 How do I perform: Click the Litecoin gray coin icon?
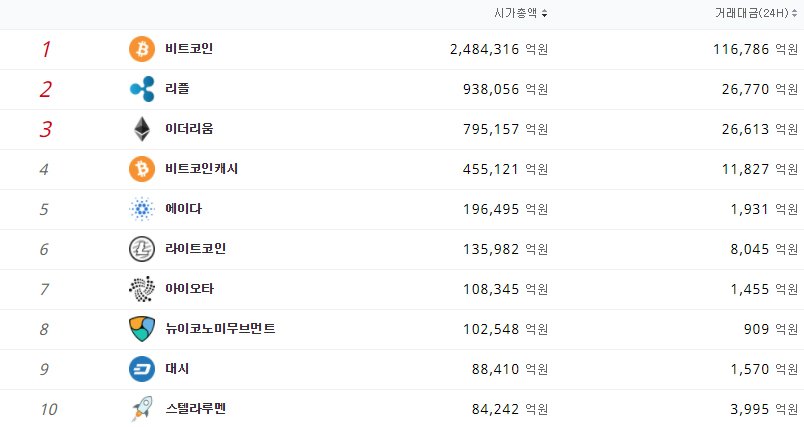tap(142, 249)
